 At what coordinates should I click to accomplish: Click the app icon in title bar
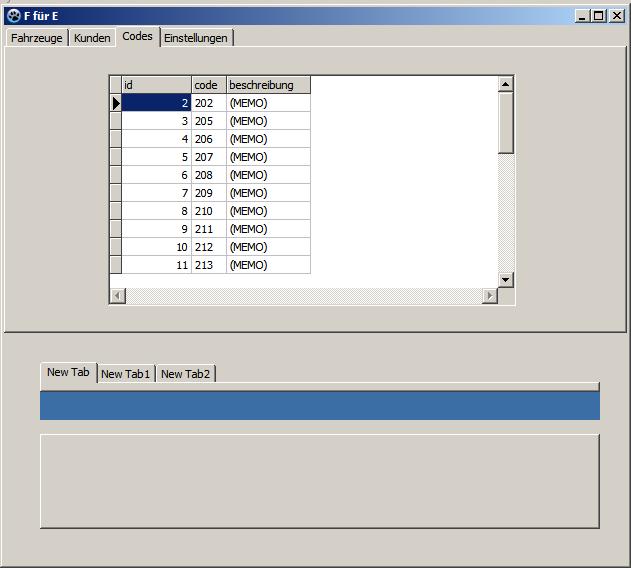pyautogui.click(x=14, y=16)
